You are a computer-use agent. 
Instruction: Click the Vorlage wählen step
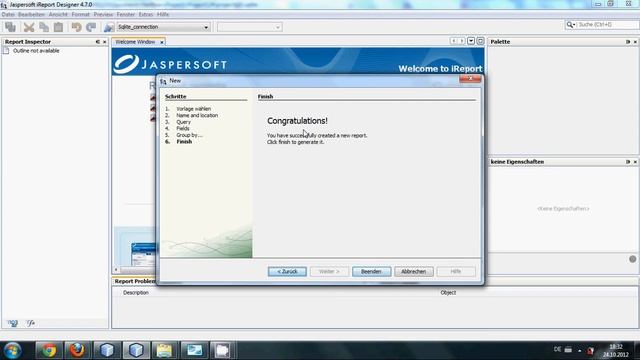(193, 109)
